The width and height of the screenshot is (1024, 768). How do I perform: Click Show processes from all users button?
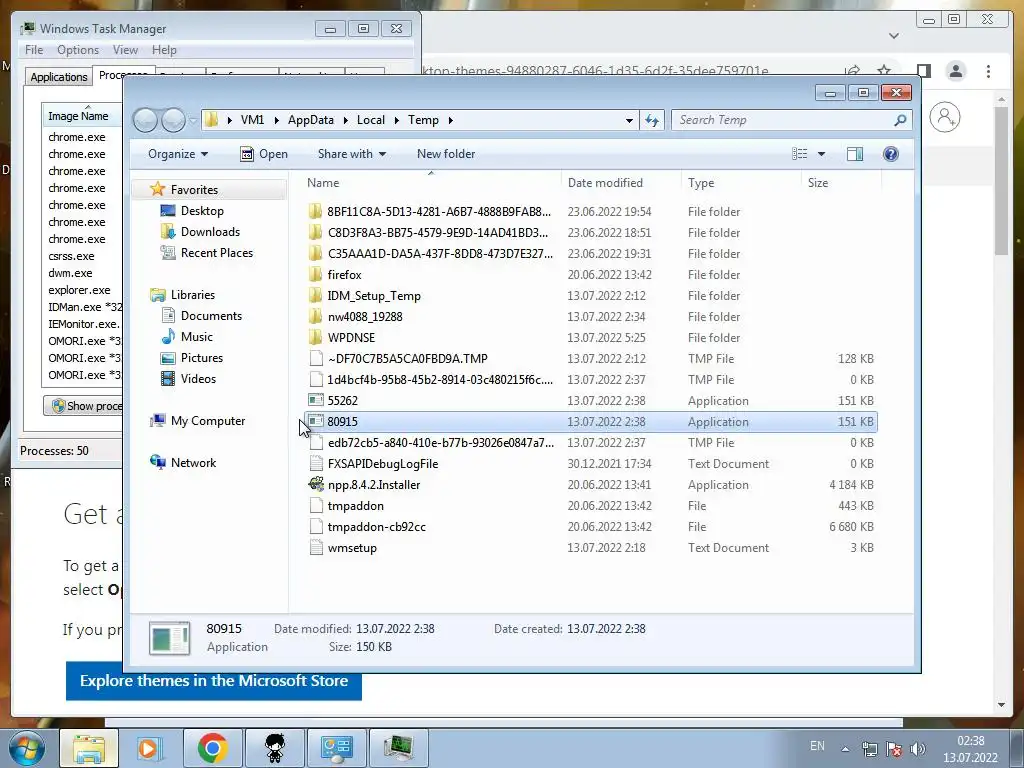84,406
